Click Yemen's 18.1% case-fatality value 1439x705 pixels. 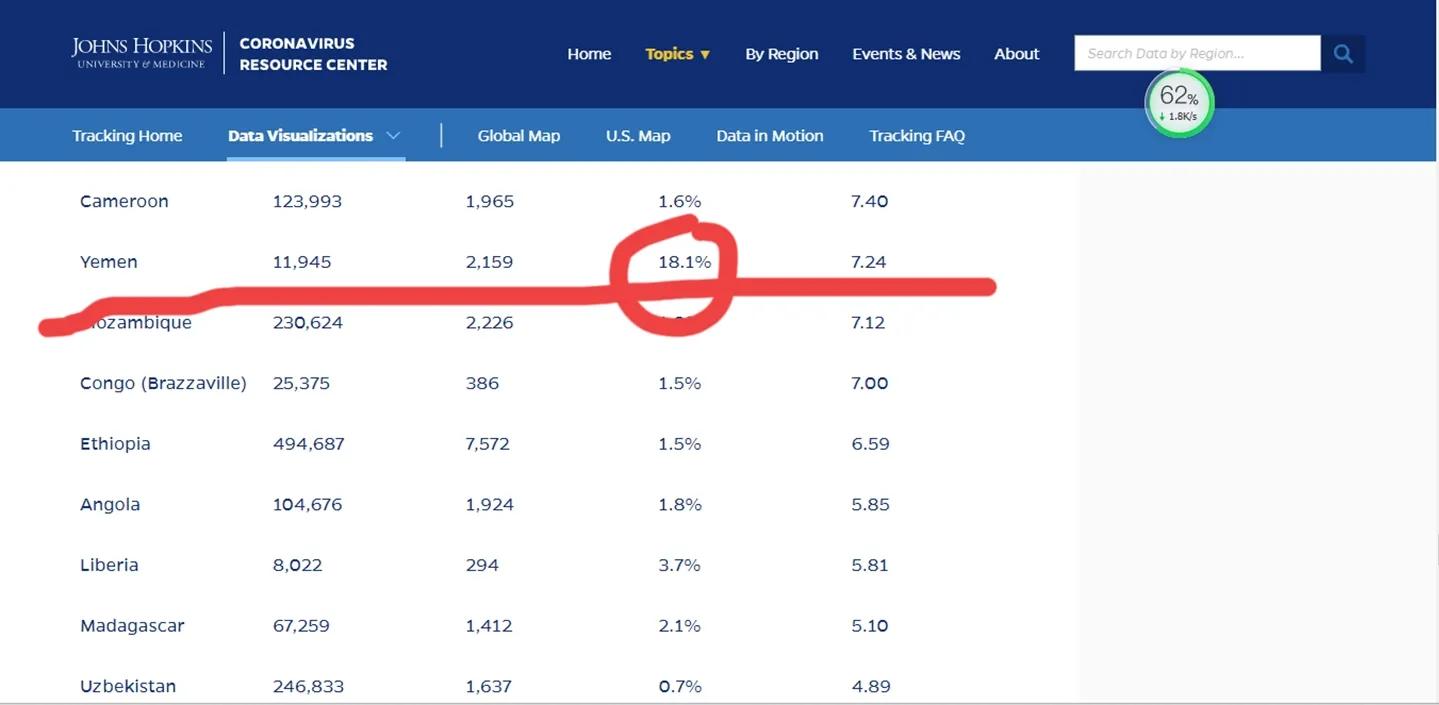coord(684,262)
